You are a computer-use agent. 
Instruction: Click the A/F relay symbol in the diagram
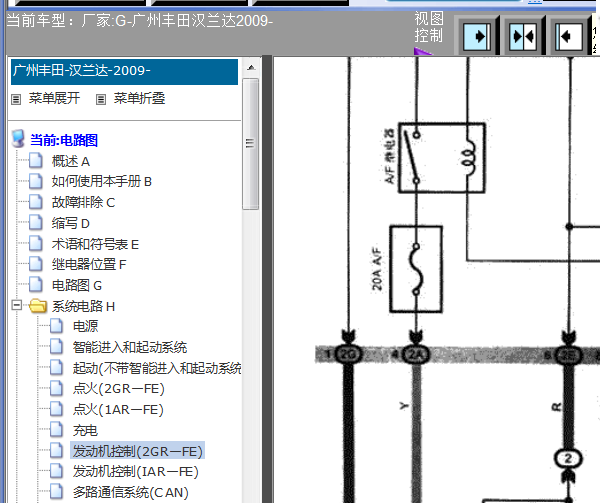point(442,158)
